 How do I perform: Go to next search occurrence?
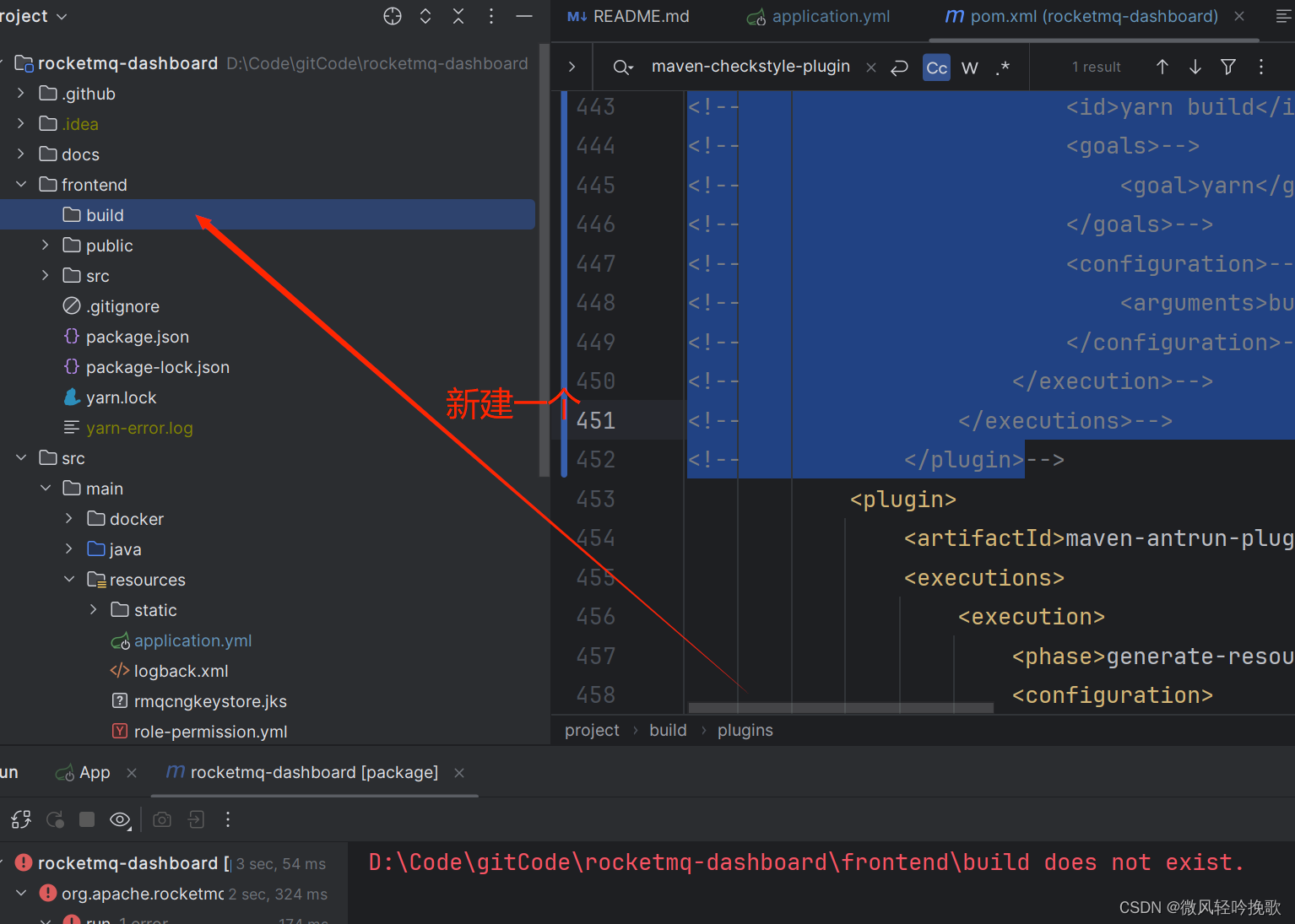1195,67
